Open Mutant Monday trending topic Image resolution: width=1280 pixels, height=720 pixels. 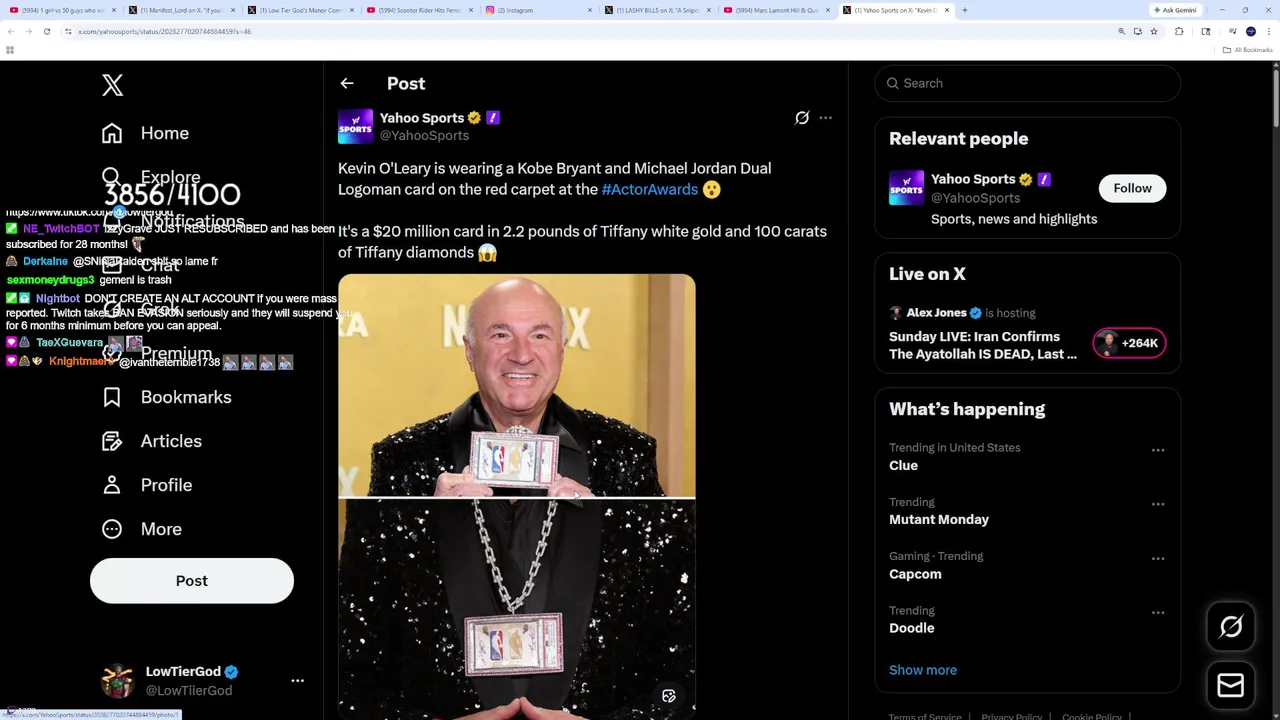tap(939, 520)
